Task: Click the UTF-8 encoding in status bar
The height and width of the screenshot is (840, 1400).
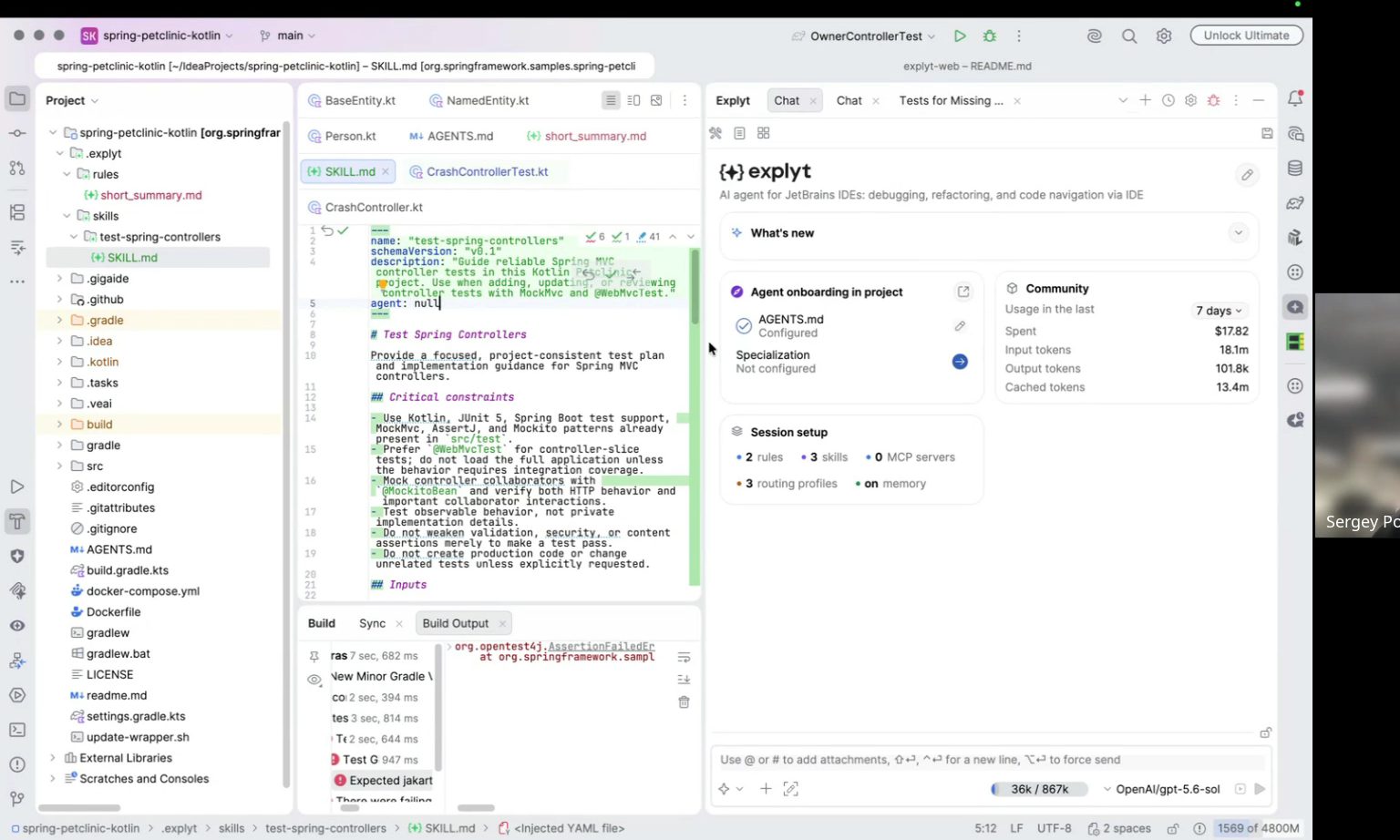Action: [1055, 828]
